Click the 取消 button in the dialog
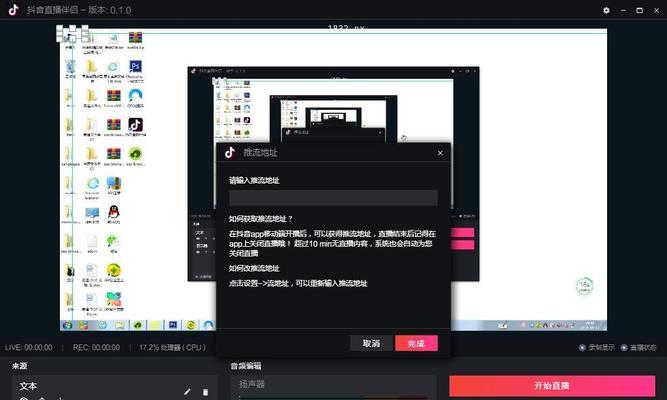 [x=371, y=343]
